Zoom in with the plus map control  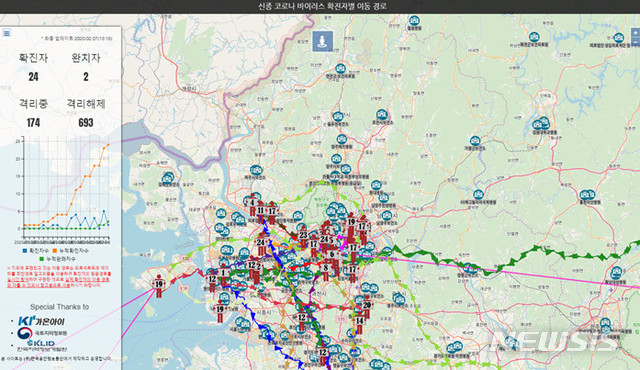636,33
